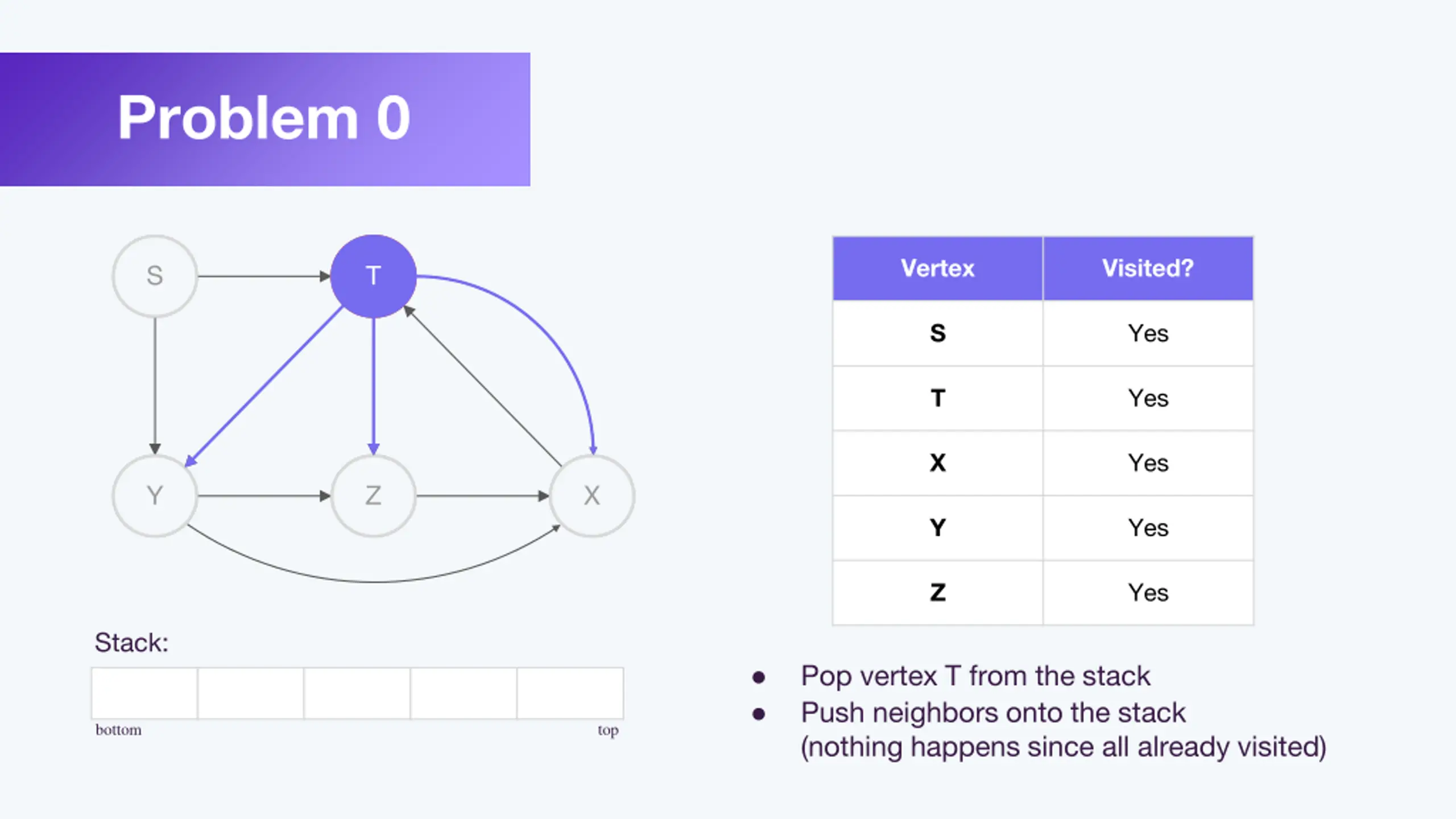Click the Yes cell for vertex Y
Screen dimensions: 1456x819
(x=1148, y=528)
